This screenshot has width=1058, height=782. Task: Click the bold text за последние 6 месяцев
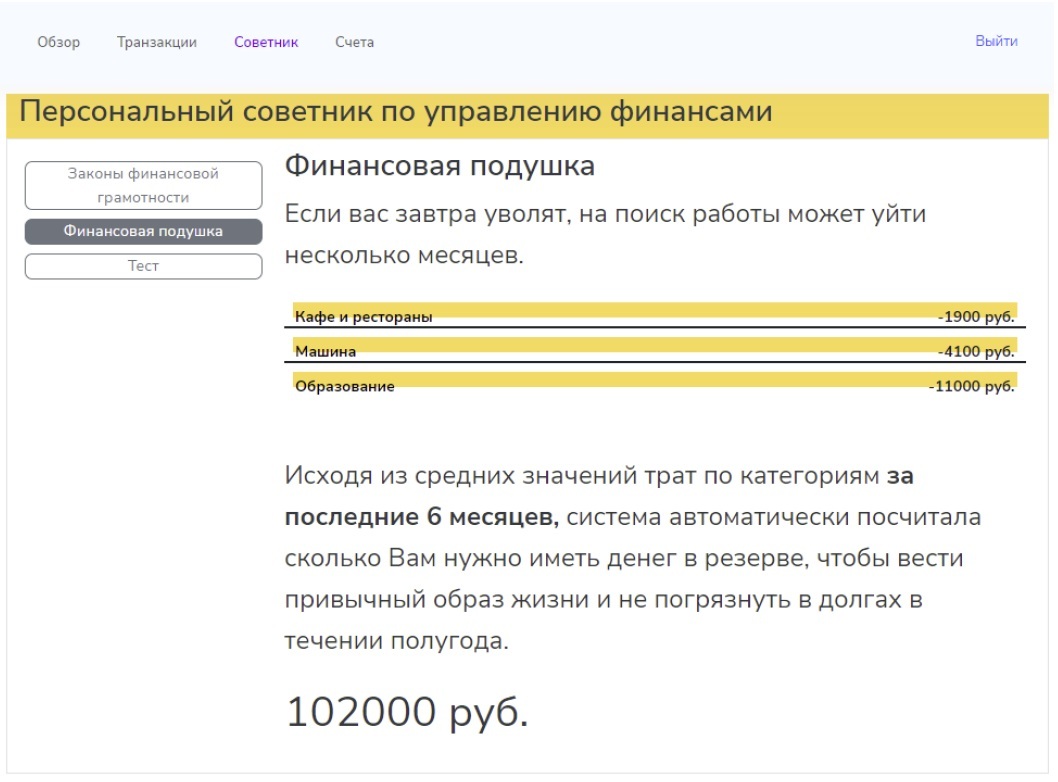click(x=420, y=518)
